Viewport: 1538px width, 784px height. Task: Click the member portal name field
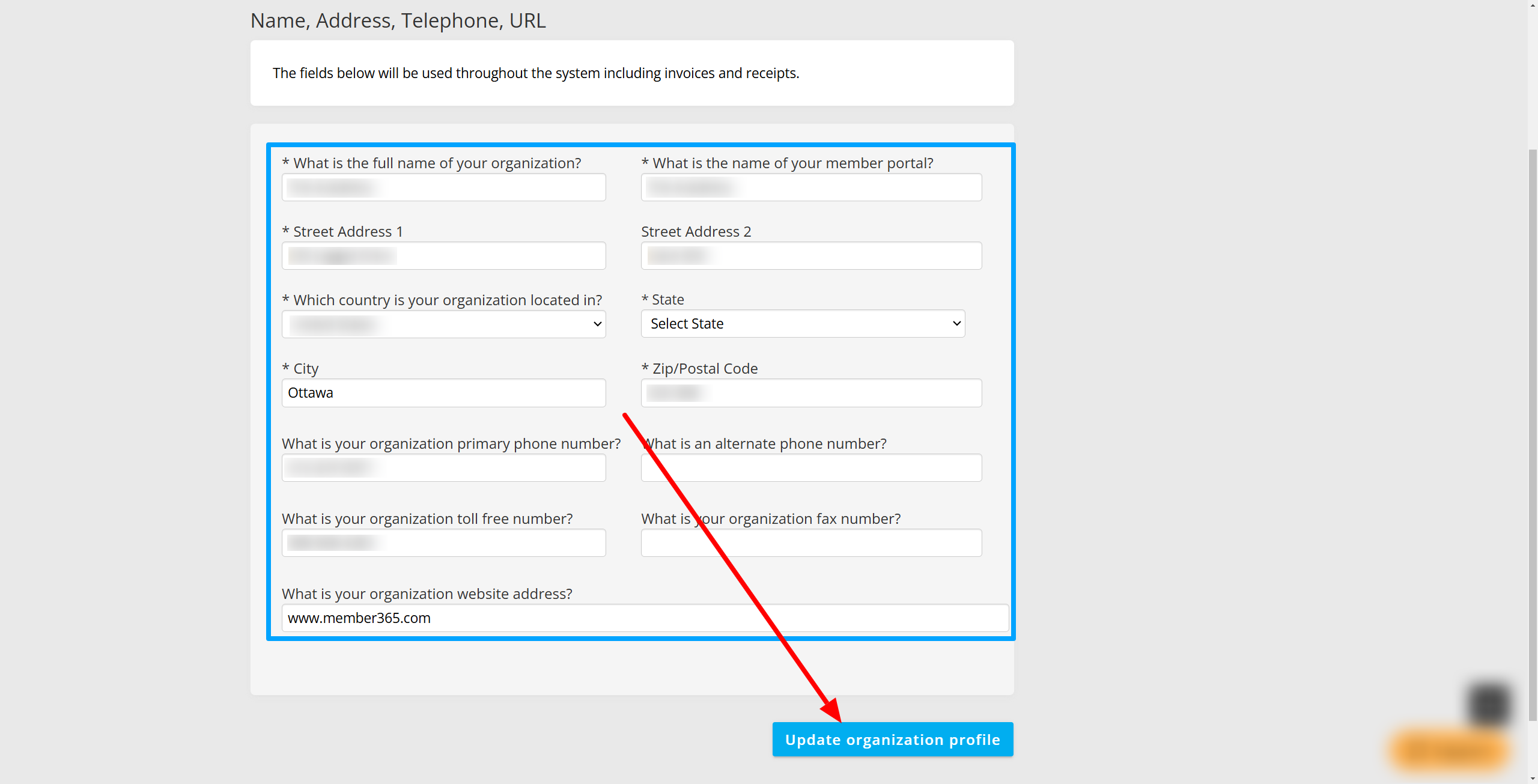[812, 187]
